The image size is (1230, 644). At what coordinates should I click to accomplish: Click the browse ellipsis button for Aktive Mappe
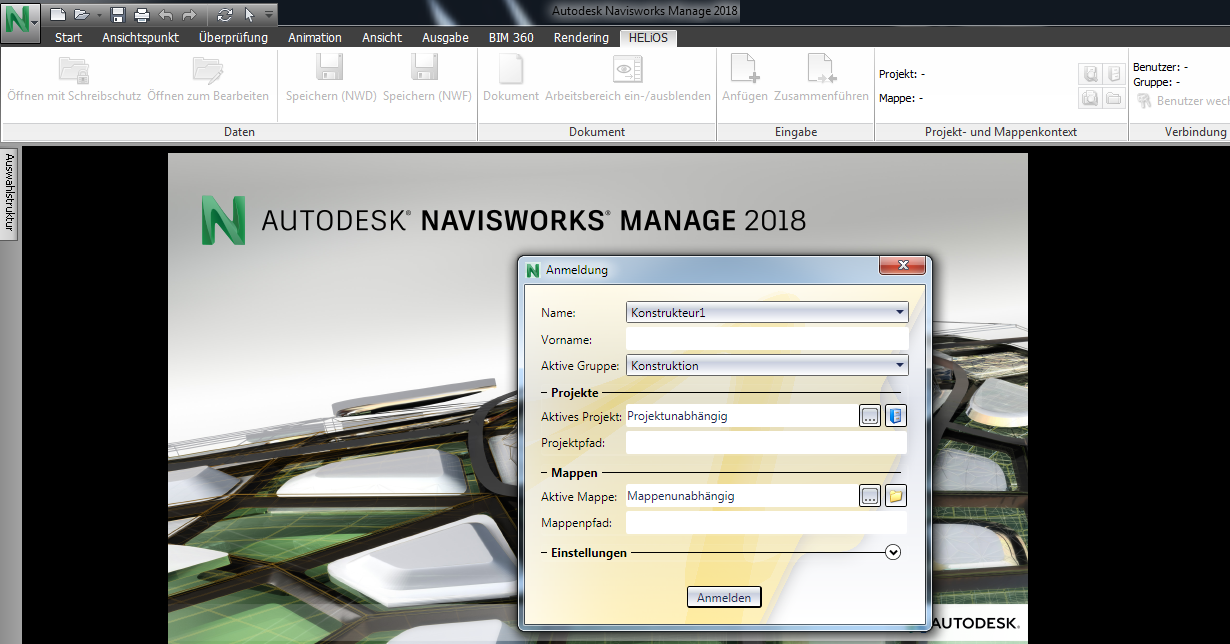(870, 496)
